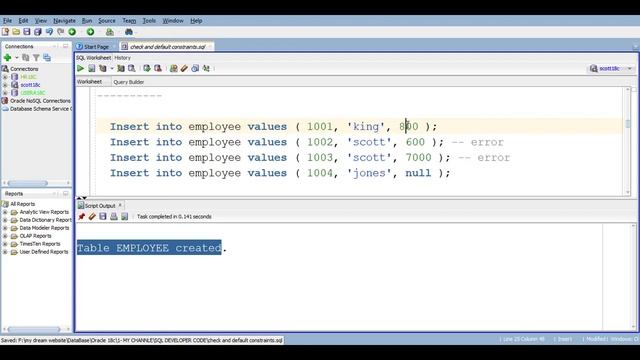
Task: Click 'Table EMPLOYEE created' output text
Action: tap(149, 248)
